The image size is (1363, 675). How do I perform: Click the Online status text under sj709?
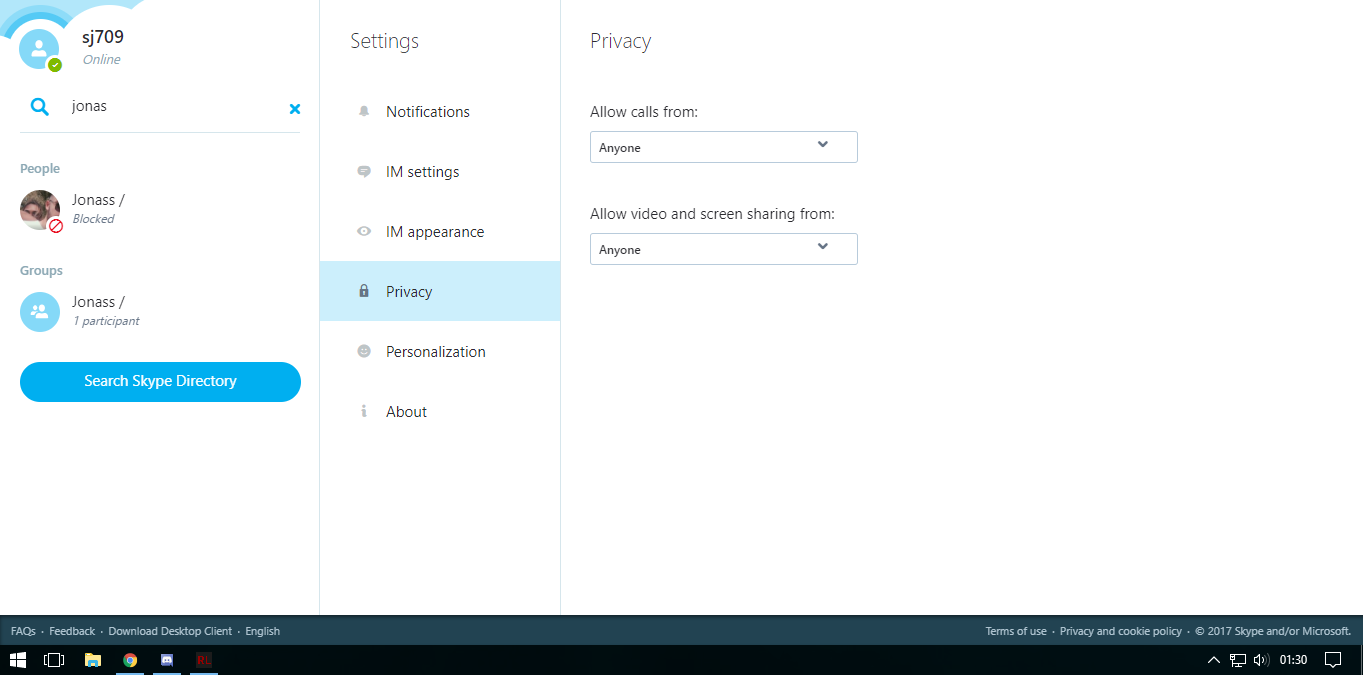[x=102, y=60]
